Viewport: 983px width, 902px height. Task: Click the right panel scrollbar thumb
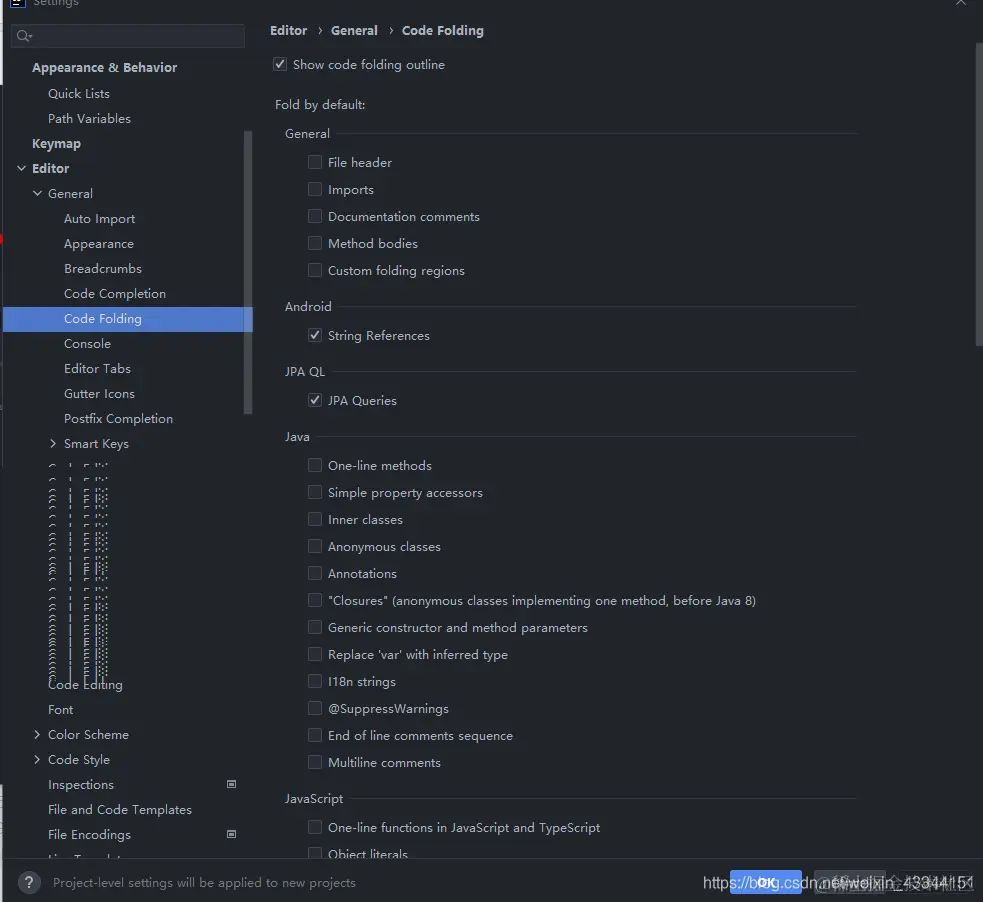pos(979,194)
